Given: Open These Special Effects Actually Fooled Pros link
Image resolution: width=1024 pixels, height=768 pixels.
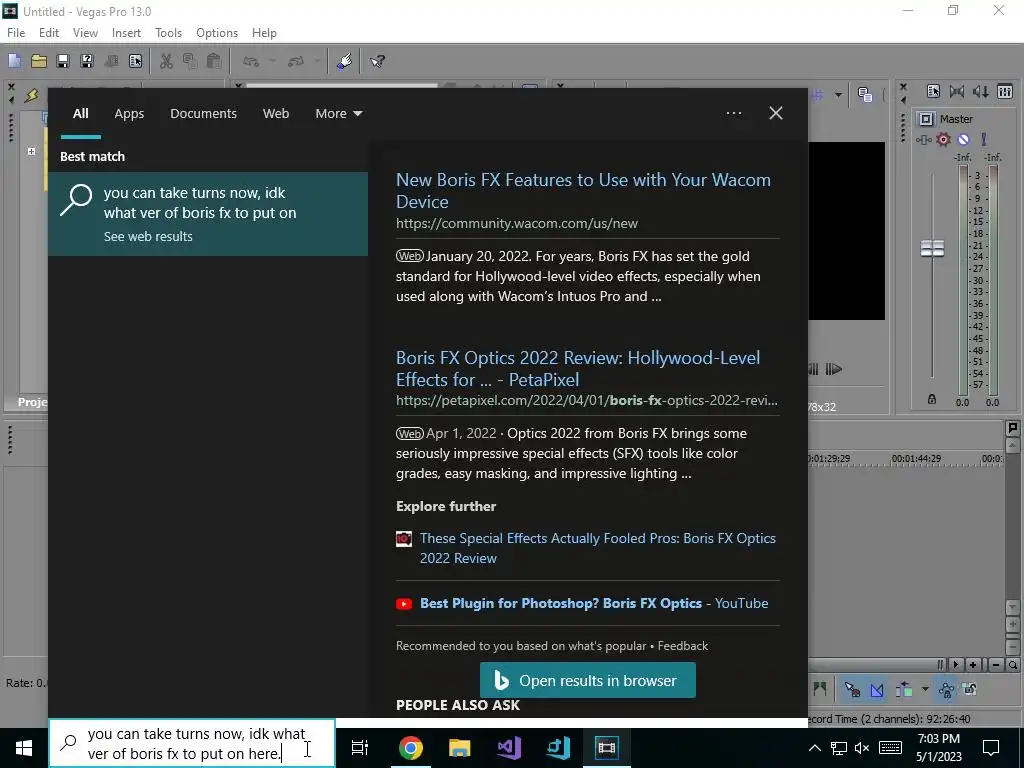Looking at the screenshot, I should [598, 548].
